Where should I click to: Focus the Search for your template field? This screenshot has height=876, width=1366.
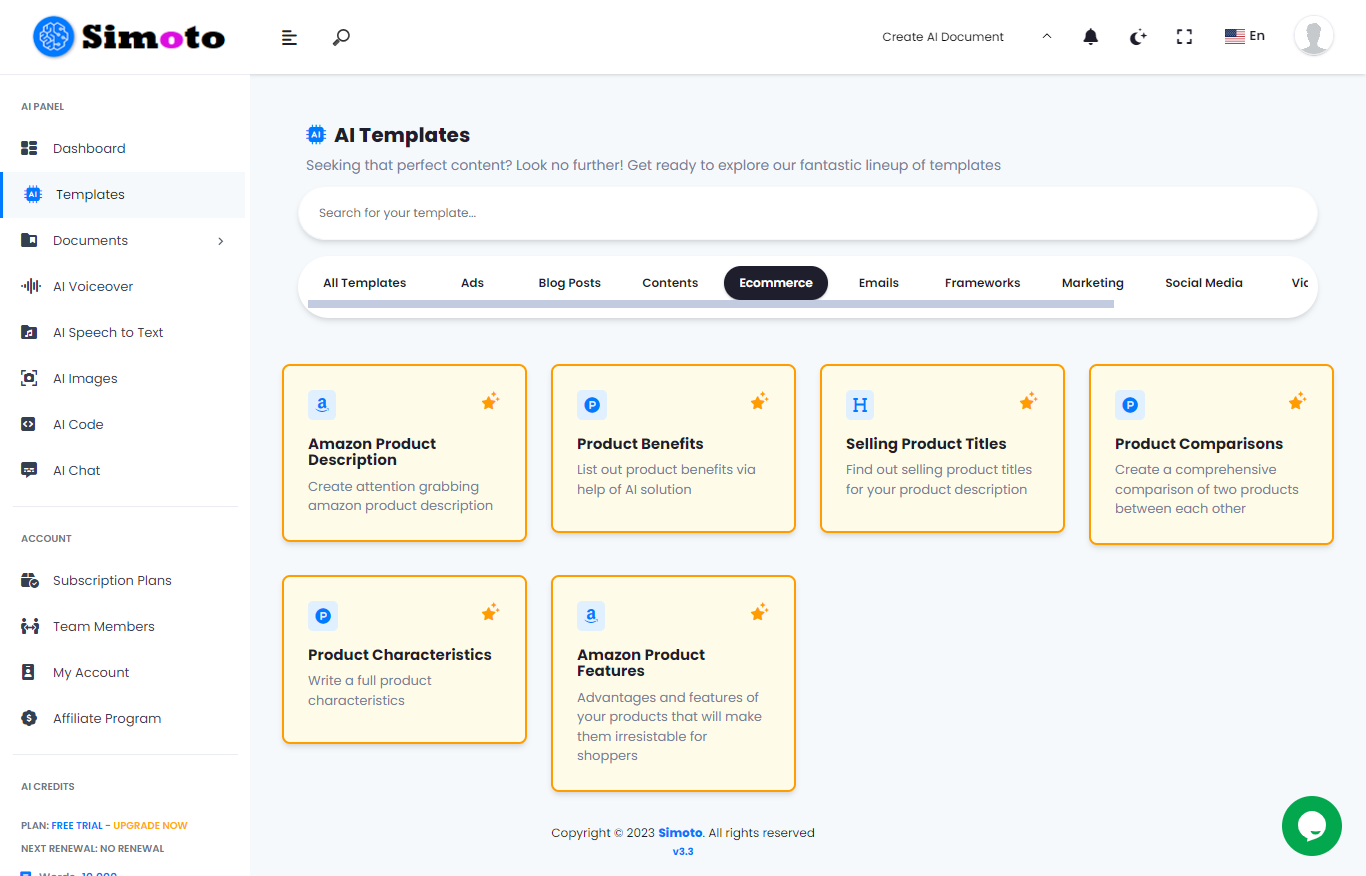[x=808, y=213]
